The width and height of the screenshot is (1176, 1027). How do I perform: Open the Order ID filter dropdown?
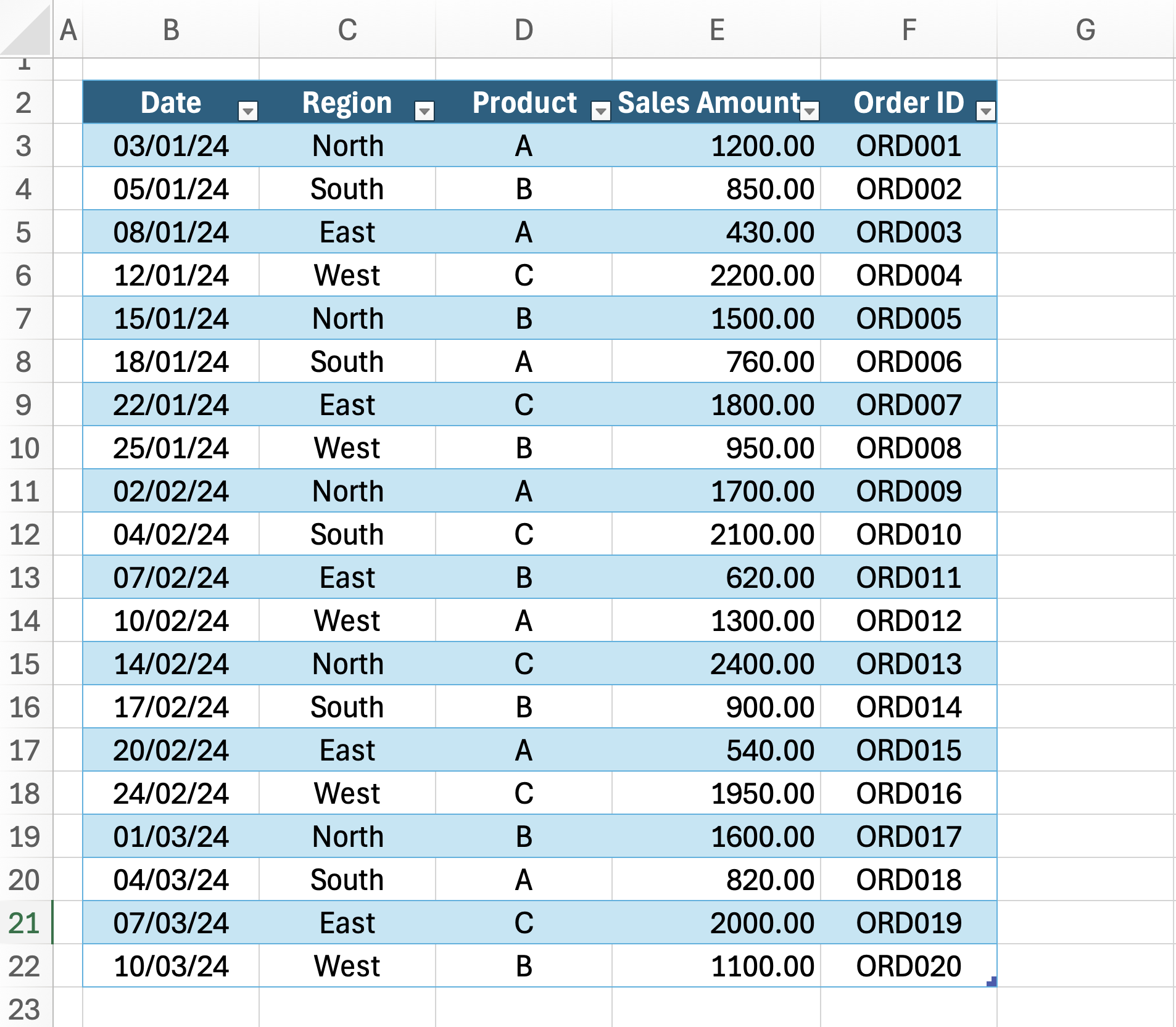[x=986, y=111]
